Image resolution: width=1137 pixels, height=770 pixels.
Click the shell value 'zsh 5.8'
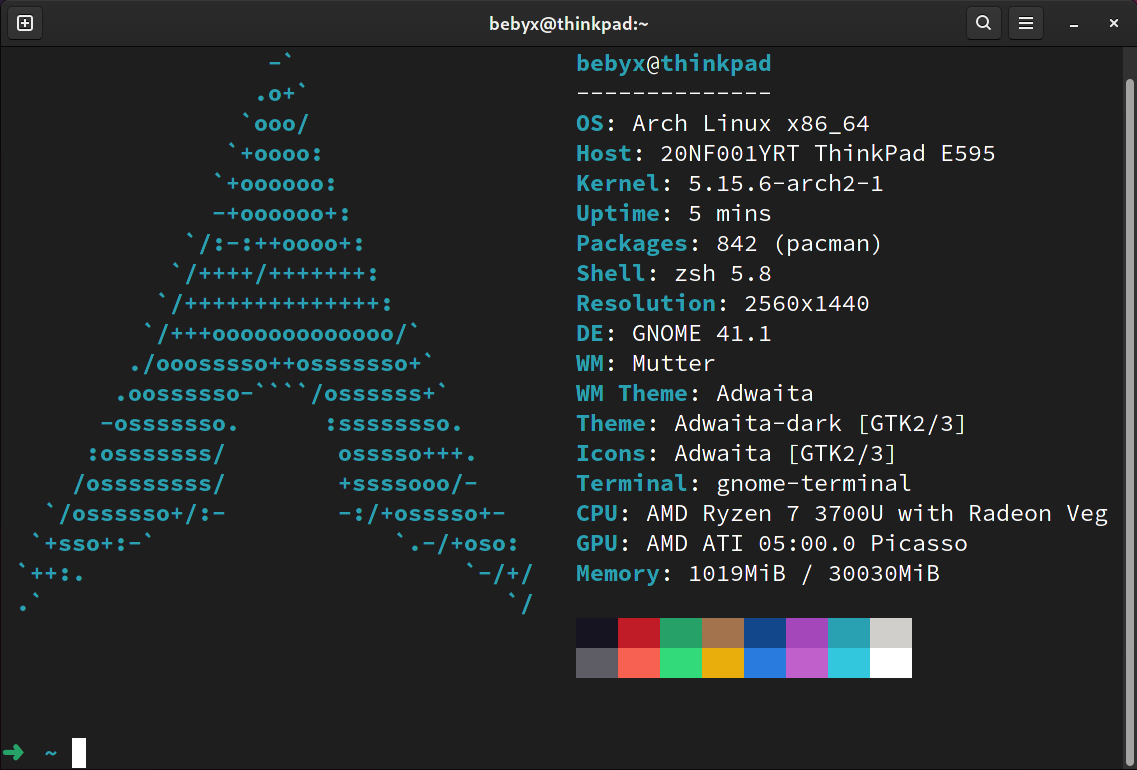723,273
